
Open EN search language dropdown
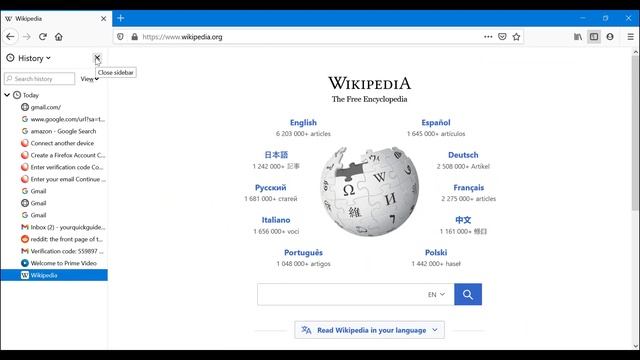pos(436,294)
